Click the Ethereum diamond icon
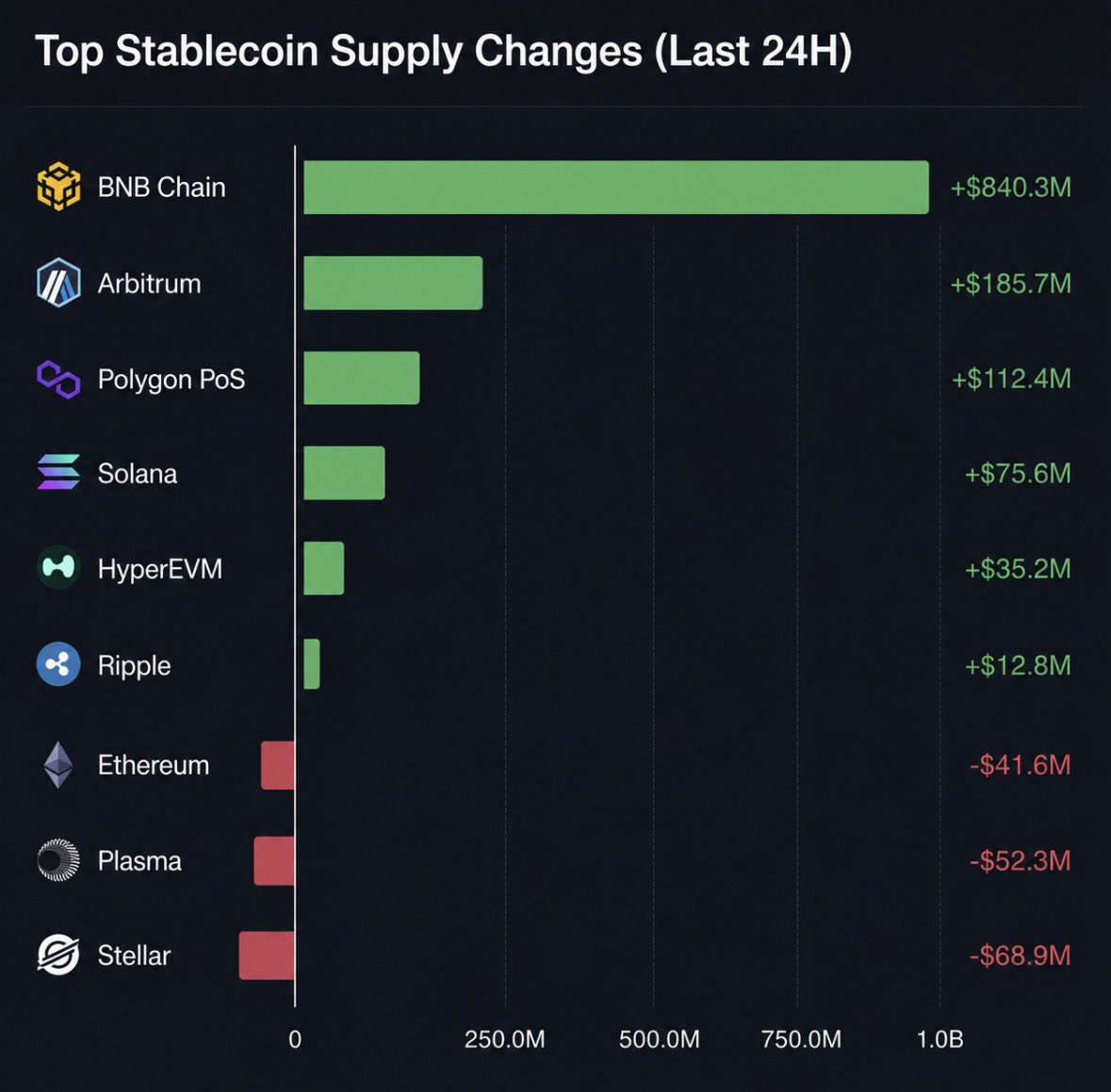The image size is (1111, 1092). tap(58, 765)
